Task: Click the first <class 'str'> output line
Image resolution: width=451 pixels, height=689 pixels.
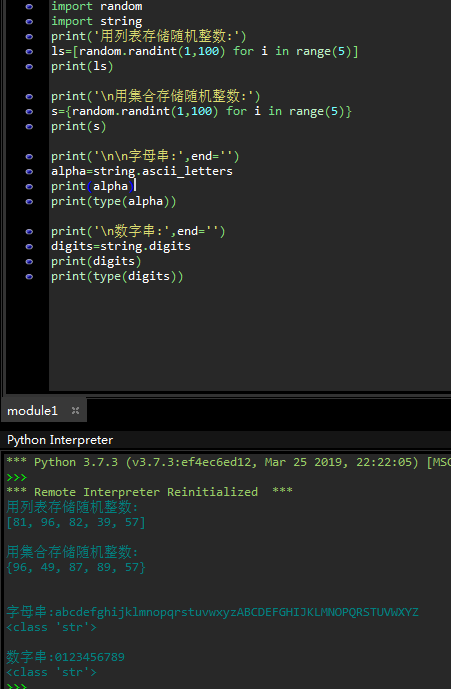Action: coord(51,627)
